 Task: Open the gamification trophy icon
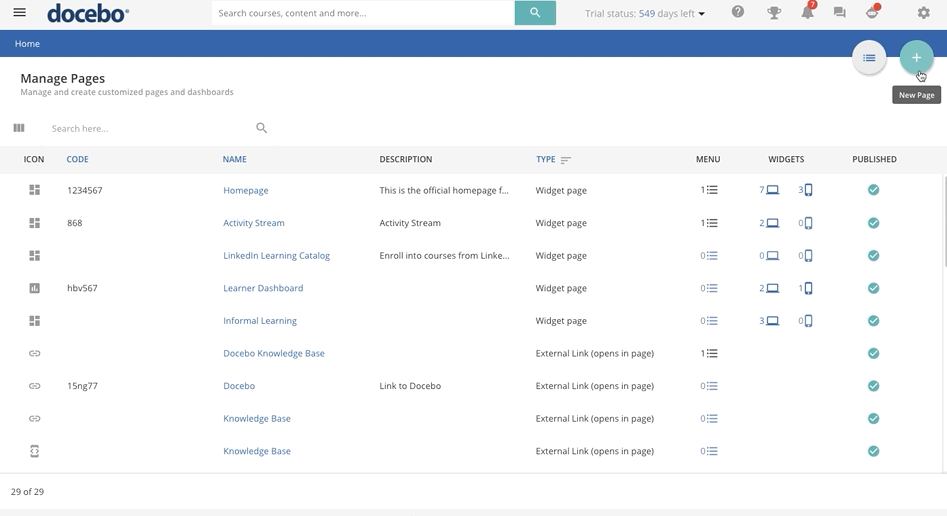tap(774, 13)
